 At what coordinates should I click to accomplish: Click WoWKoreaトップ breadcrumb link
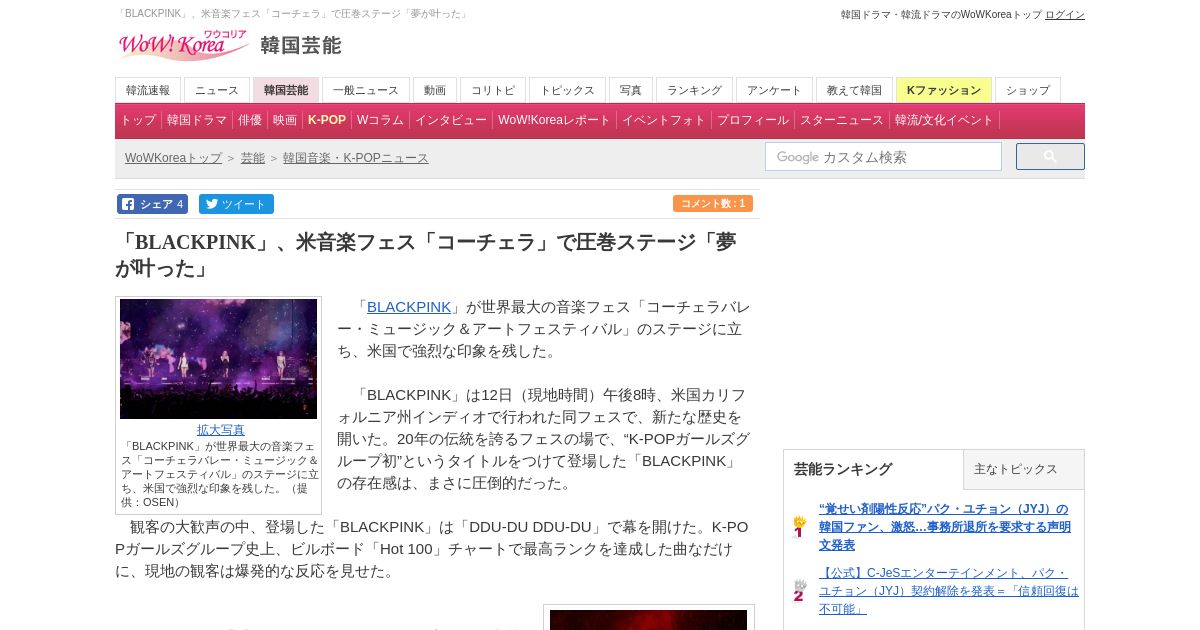click(173, 158)
